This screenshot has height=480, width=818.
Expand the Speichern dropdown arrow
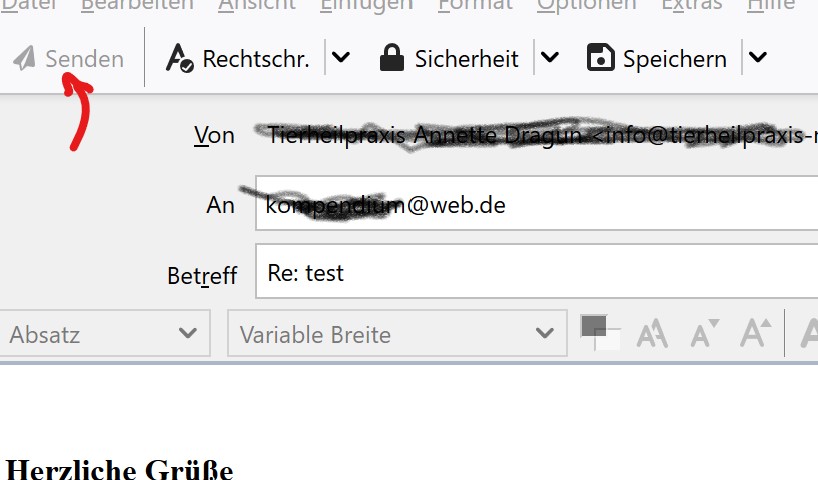758,58
